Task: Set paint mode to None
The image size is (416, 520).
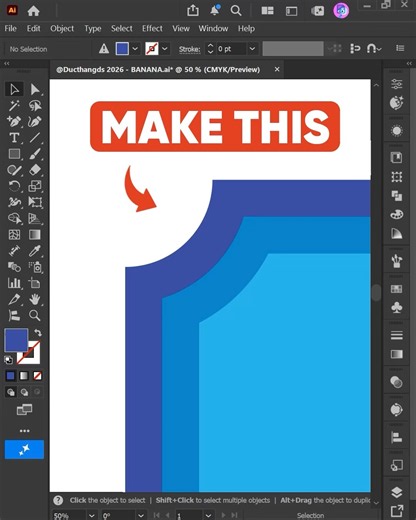Action: pyautogui.click(x=37, y=376)
